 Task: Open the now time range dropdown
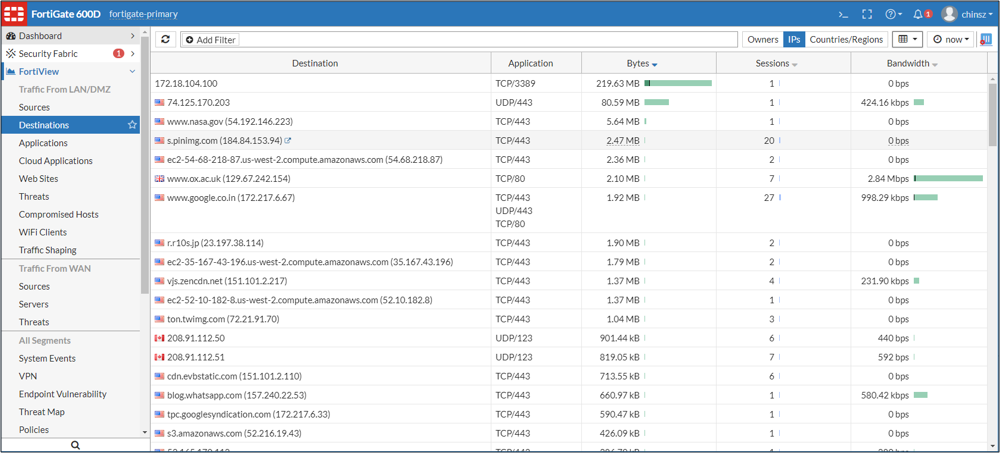[950, 40]
